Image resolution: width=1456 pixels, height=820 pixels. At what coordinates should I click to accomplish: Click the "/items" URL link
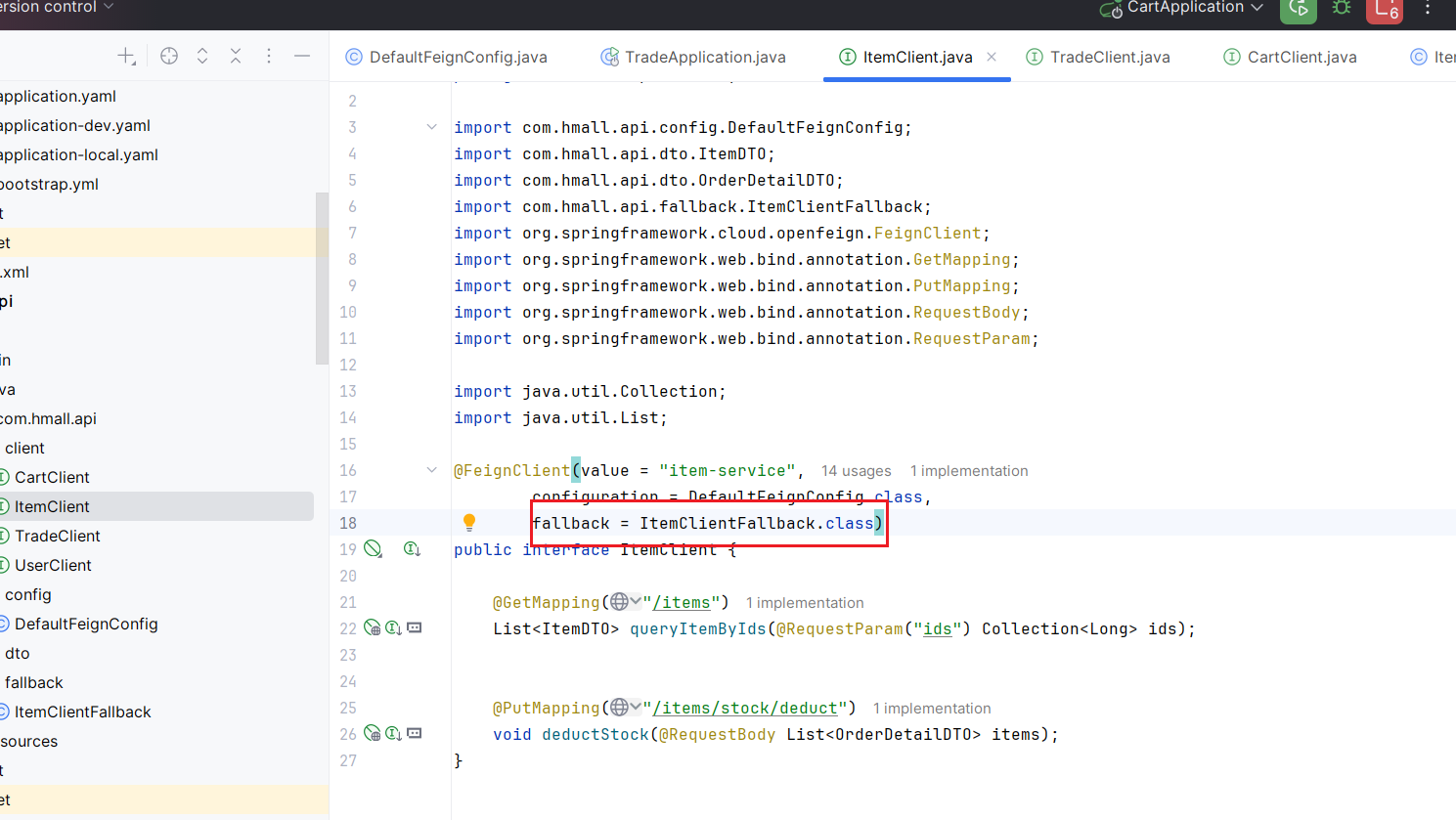pyautogui.click(x=682, y=602)
